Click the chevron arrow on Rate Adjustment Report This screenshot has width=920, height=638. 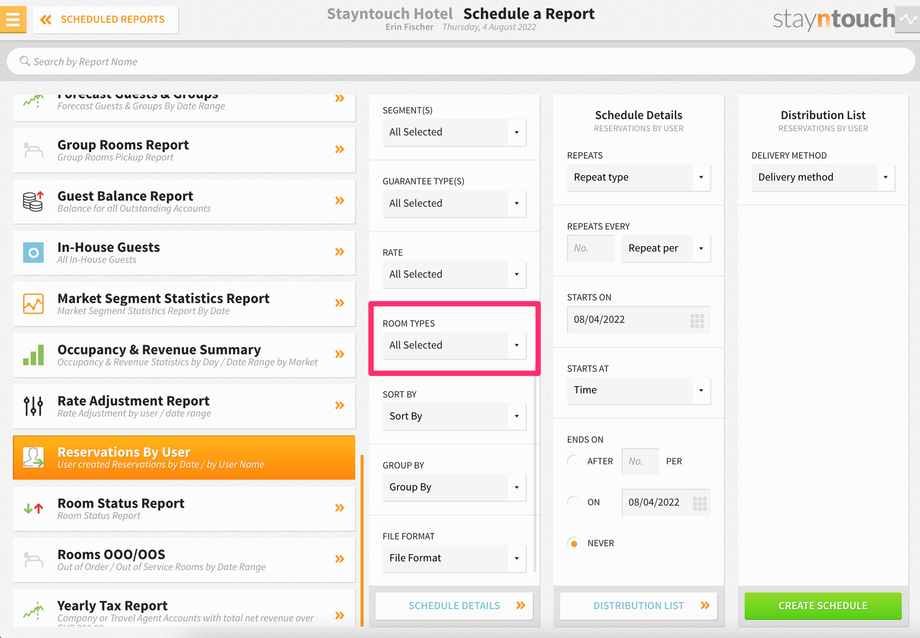click(x=340, y=405)
